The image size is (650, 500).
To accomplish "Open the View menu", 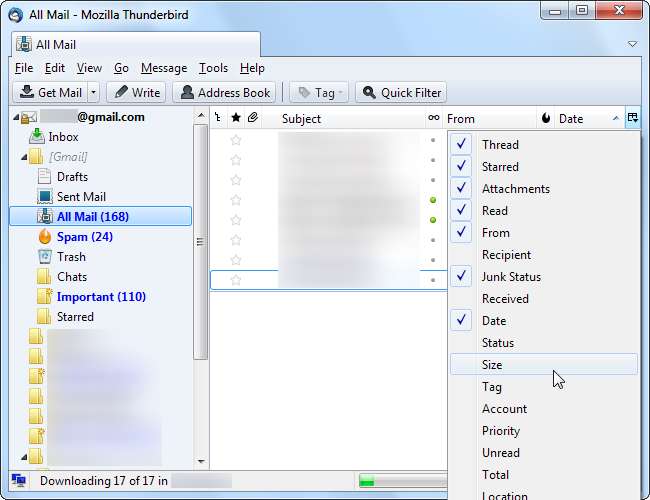I will click(89, 68).
